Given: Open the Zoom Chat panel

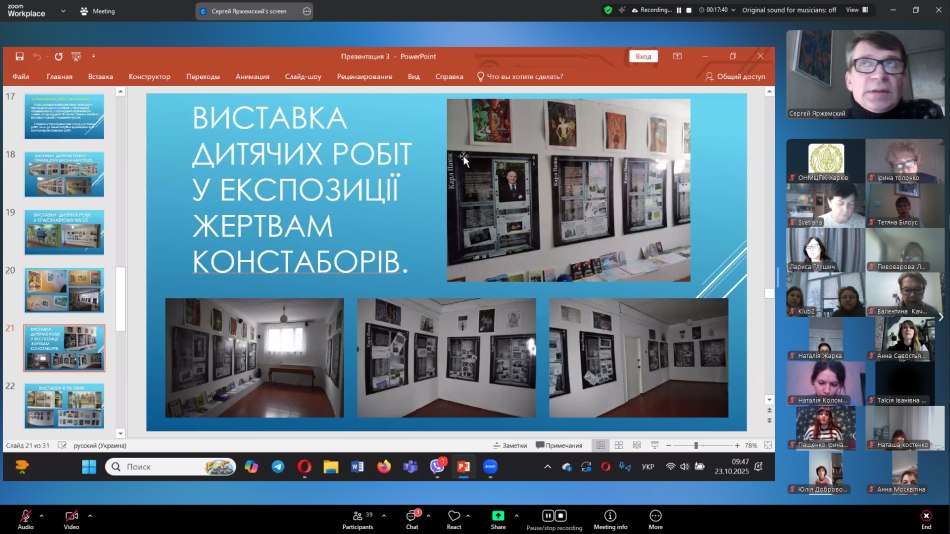Looking at the screenshot, I should (x=411, y=516).
